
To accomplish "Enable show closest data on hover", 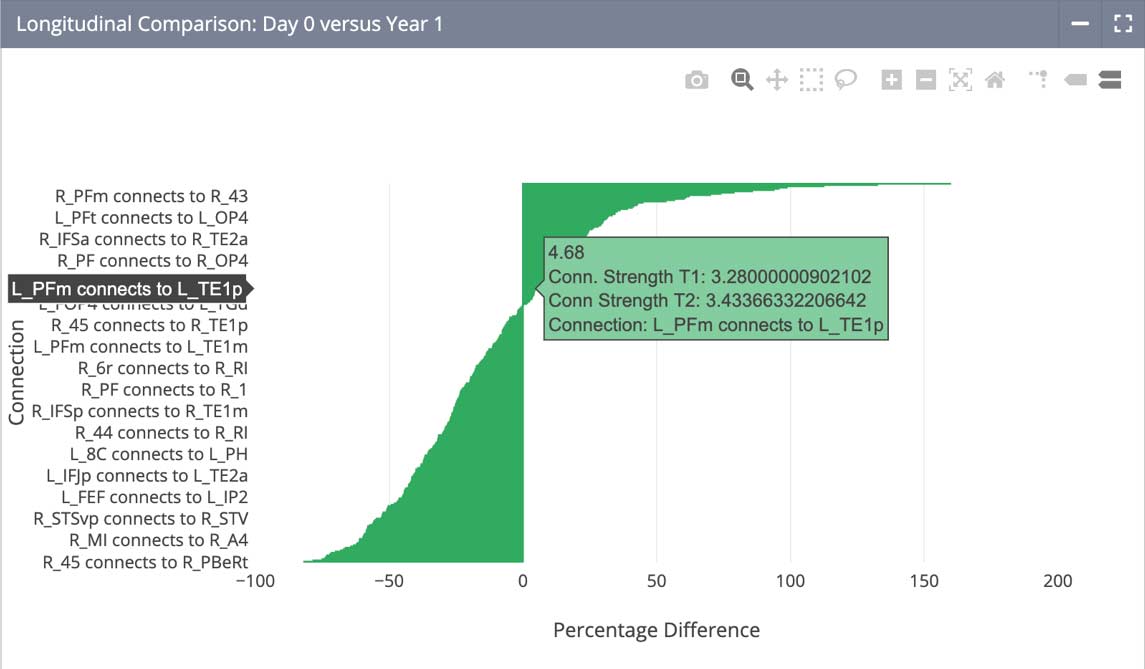I will [x=1075, y=80].
